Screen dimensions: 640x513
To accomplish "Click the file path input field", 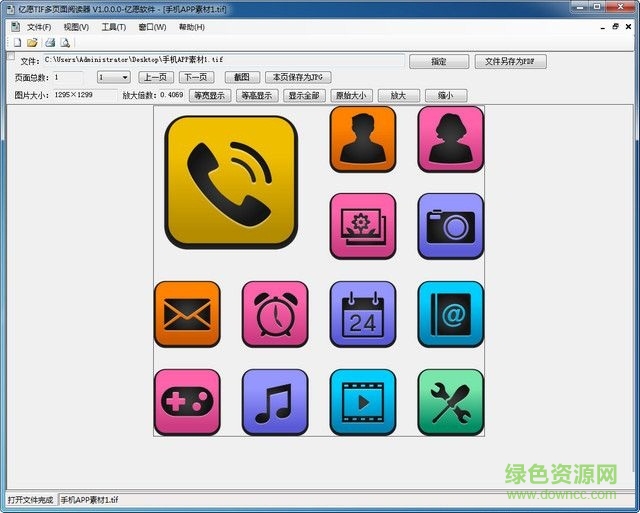I will tap(224, 60).
